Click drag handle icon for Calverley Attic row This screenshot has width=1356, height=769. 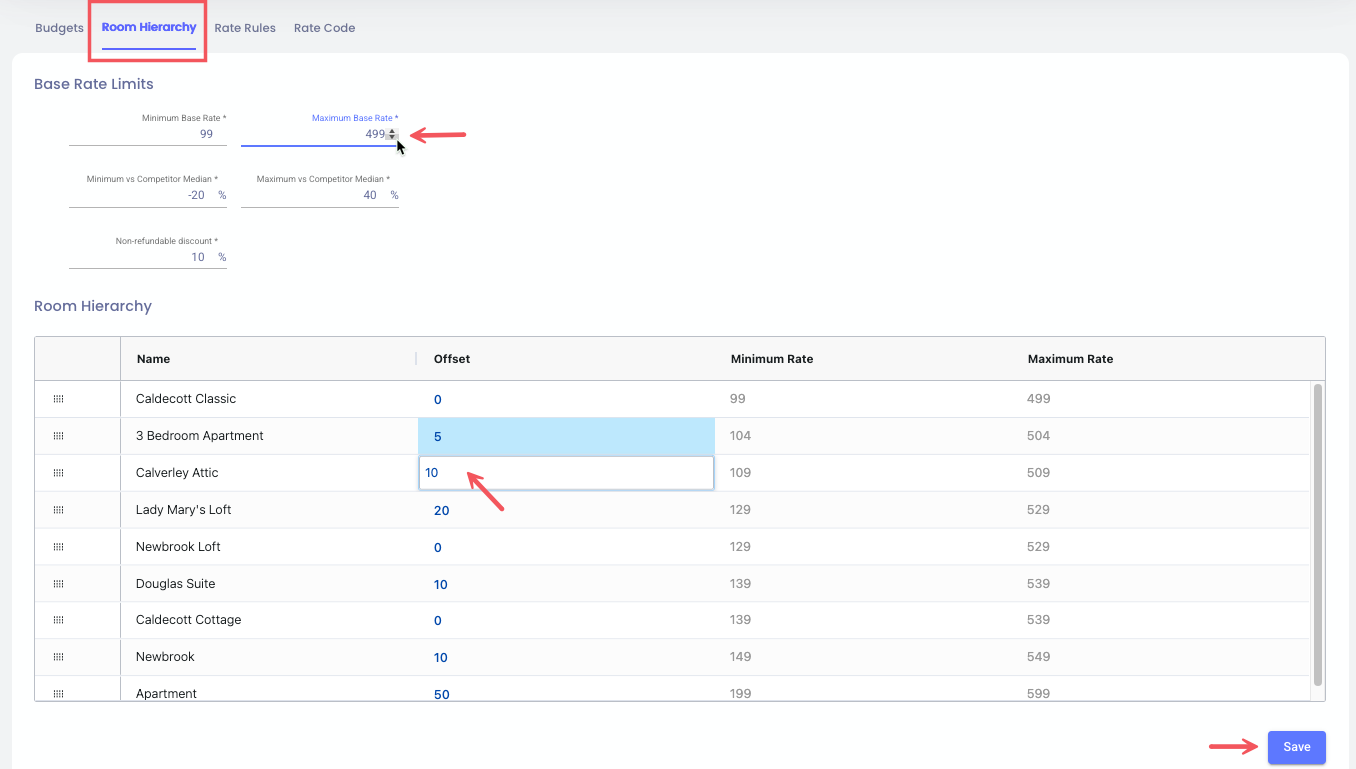58,473
